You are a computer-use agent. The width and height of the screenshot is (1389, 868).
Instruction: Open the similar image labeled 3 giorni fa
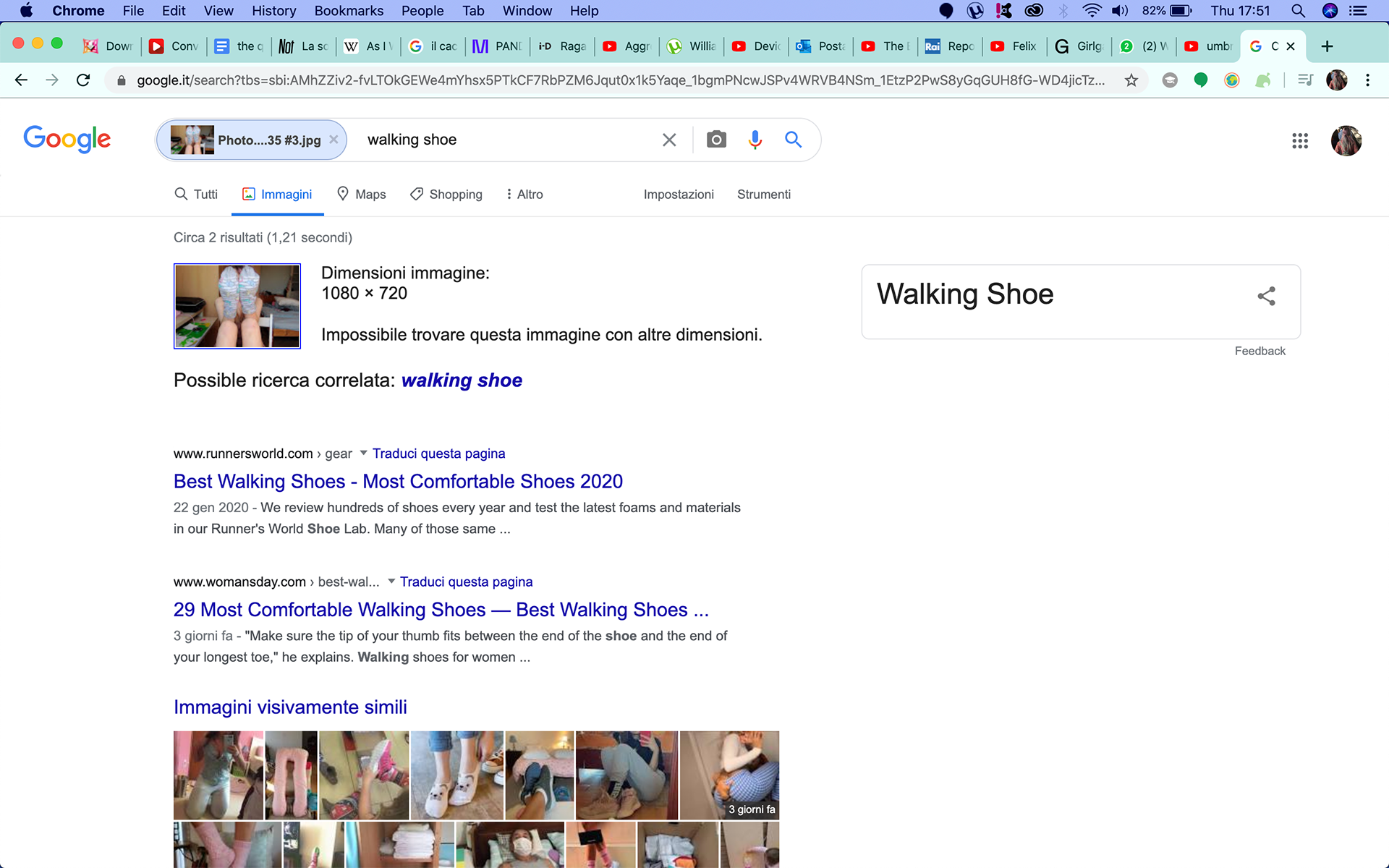click(729, 775)
